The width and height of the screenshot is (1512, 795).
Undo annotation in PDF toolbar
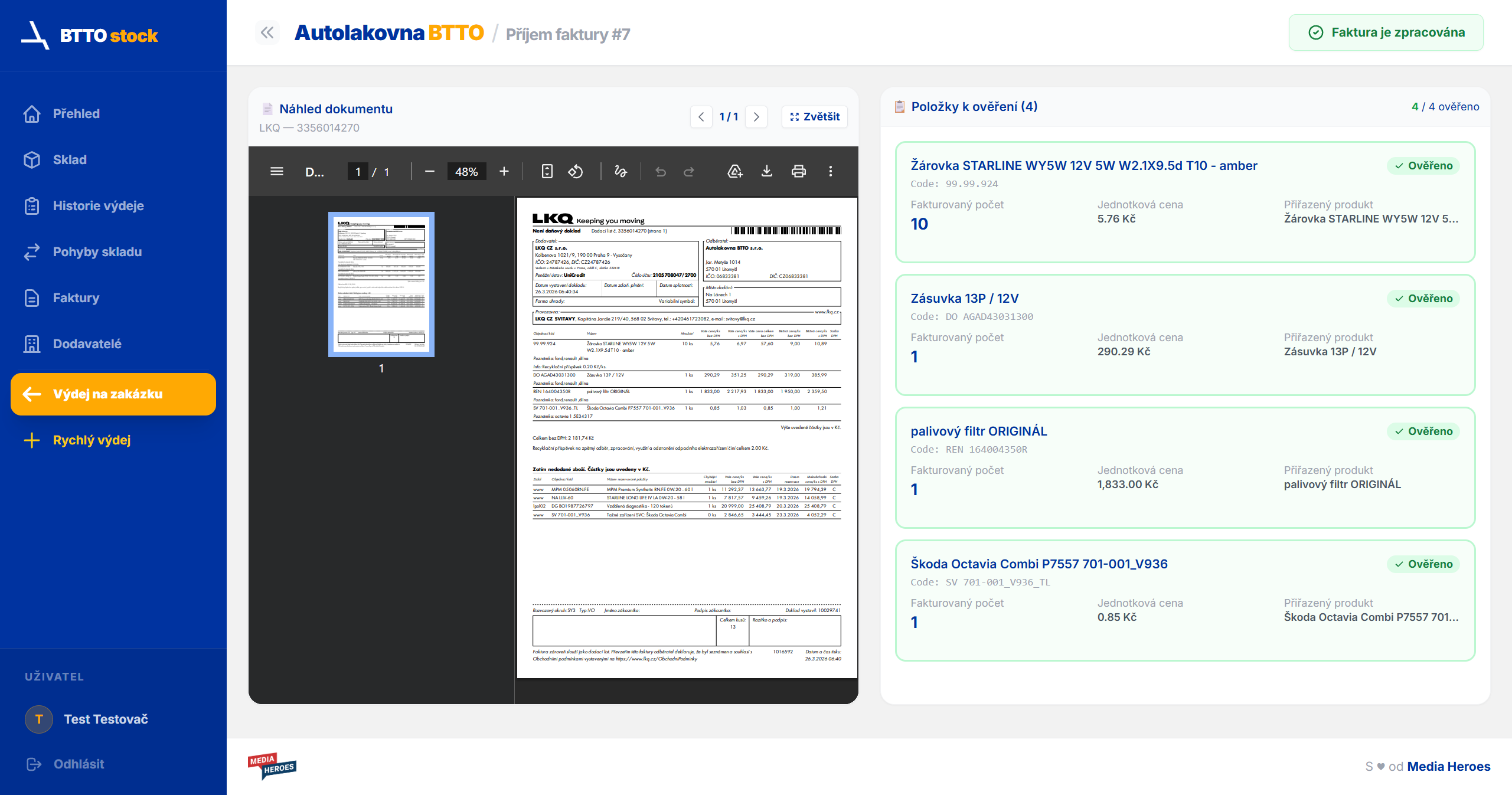(x=661, y=171)
